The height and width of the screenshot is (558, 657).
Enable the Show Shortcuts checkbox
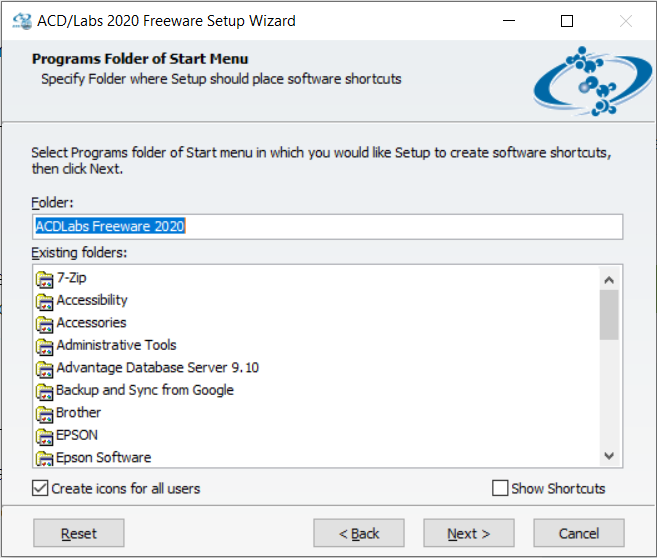(x=500, y=488)
